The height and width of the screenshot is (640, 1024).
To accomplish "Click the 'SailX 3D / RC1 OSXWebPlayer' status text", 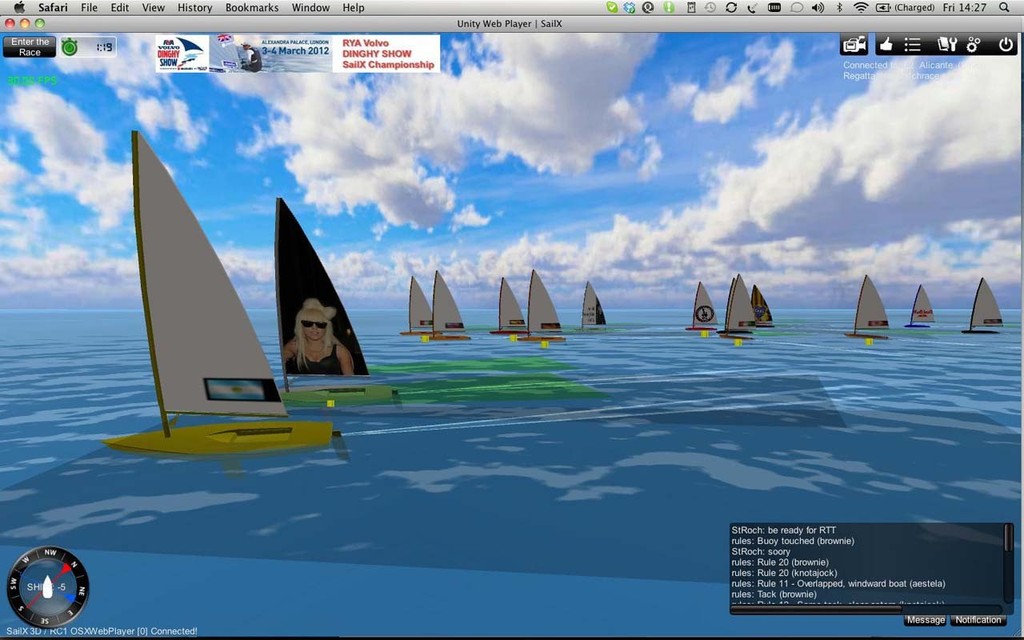I will click(x=102, y=632).
